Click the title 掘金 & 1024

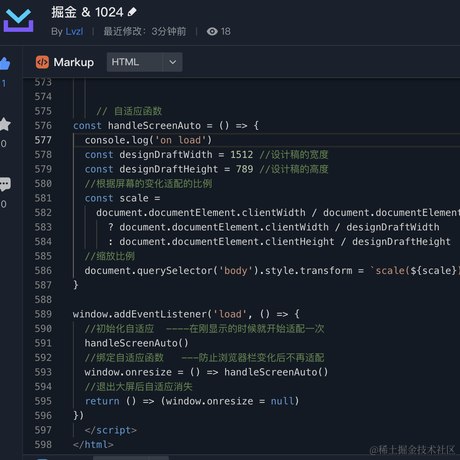point(87,12)
